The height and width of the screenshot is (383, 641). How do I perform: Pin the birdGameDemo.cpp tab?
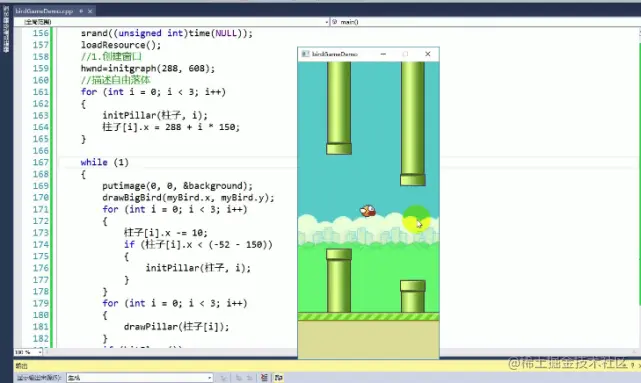coord(81,11)
